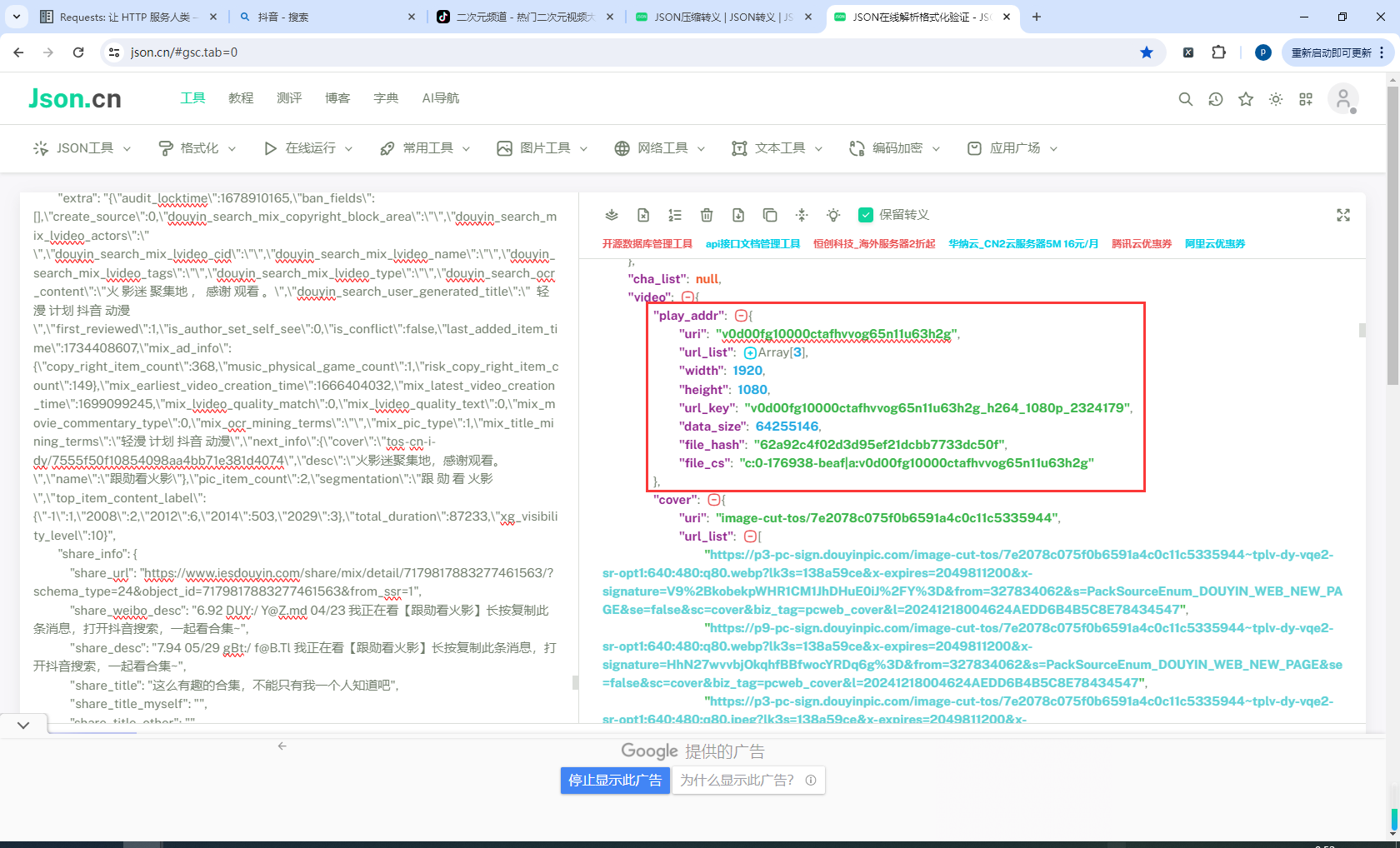Switch to the 抖音 - 搜索 browser tab

[327, 17]
